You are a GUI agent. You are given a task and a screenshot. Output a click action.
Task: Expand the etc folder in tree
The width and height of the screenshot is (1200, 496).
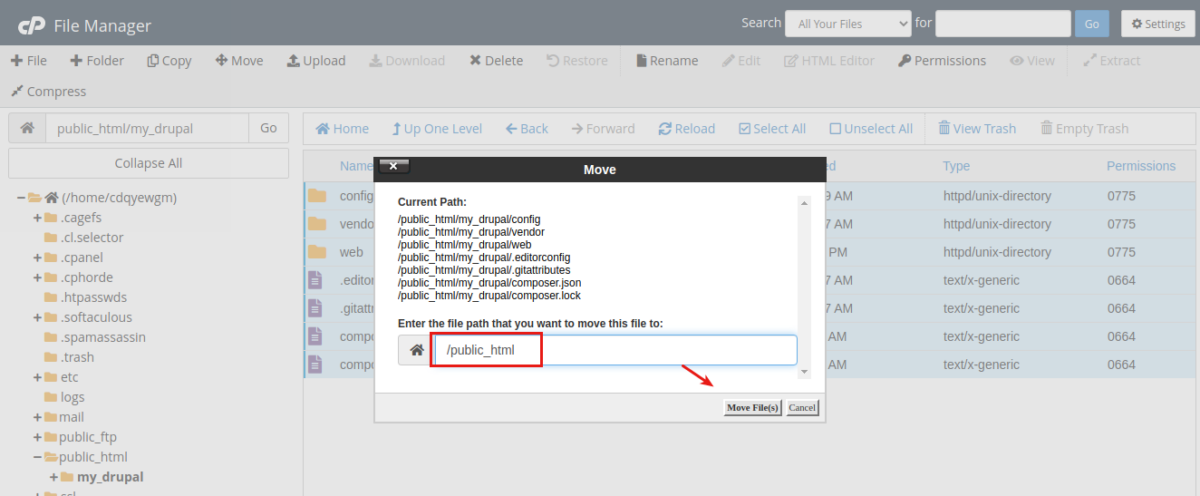37,377
